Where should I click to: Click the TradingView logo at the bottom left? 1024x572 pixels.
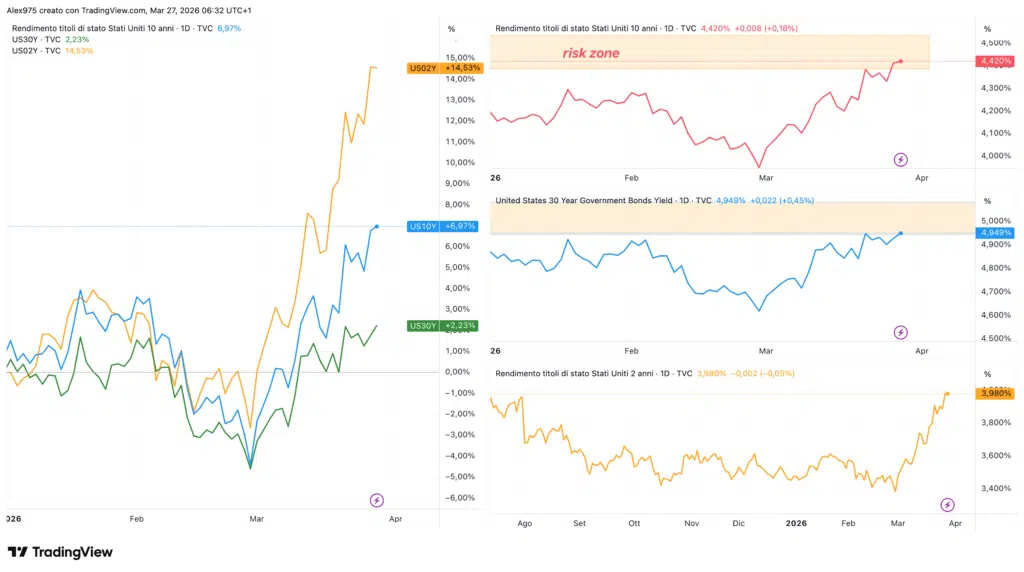60,552
